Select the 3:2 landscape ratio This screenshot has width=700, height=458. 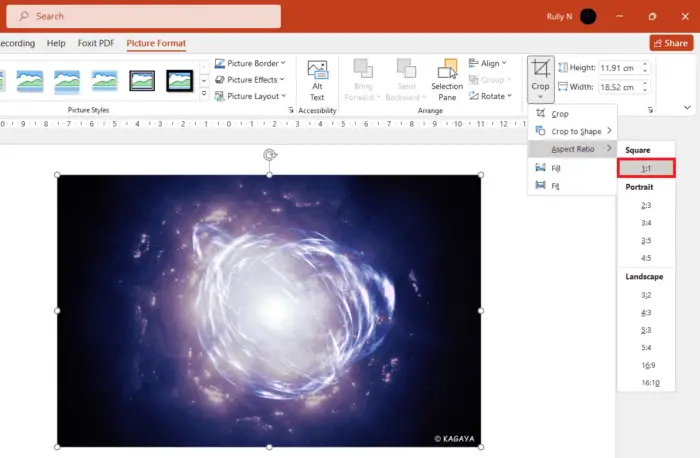tap(646, 295)
